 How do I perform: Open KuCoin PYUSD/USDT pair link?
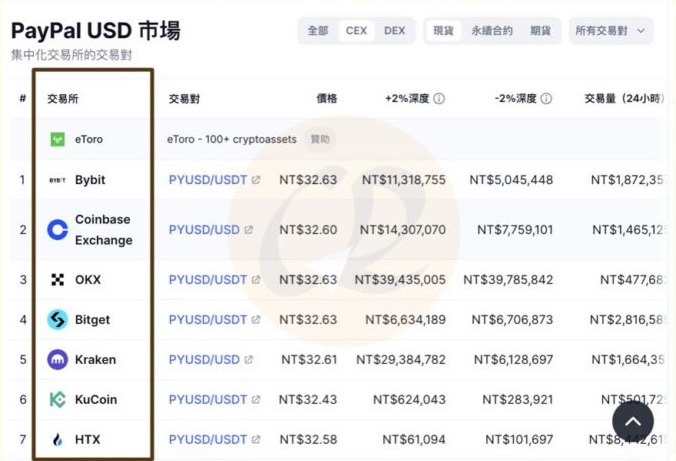[208, 400]
